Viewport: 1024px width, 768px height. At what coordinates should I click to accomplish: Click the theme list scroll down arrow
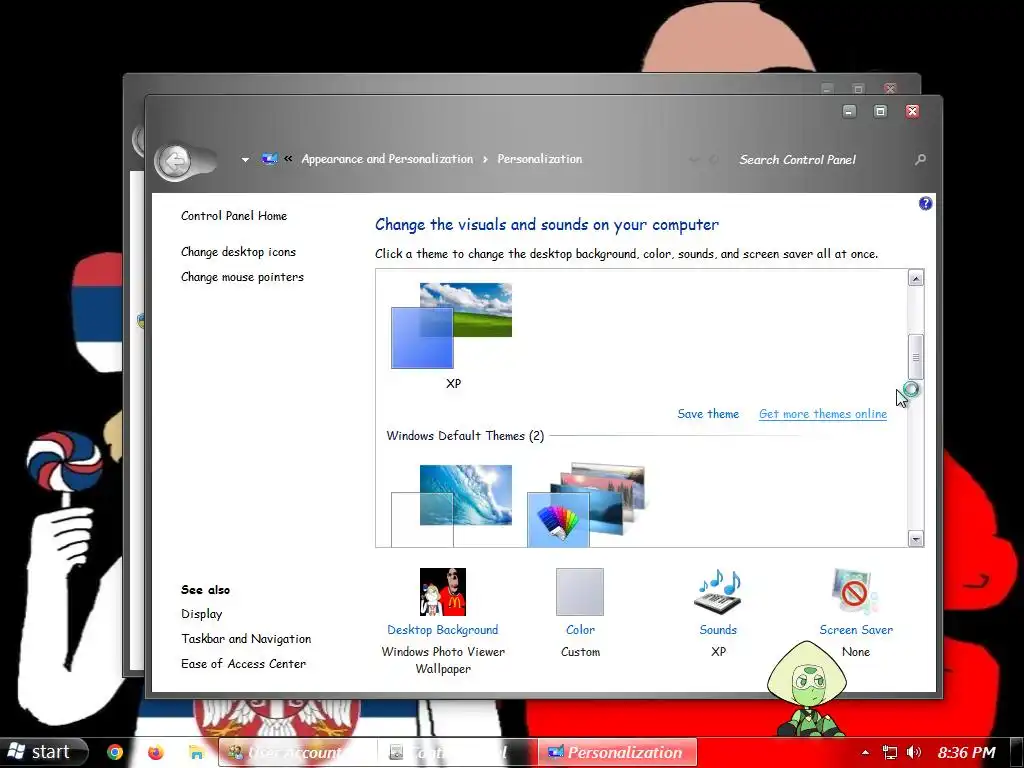(916, 539)
